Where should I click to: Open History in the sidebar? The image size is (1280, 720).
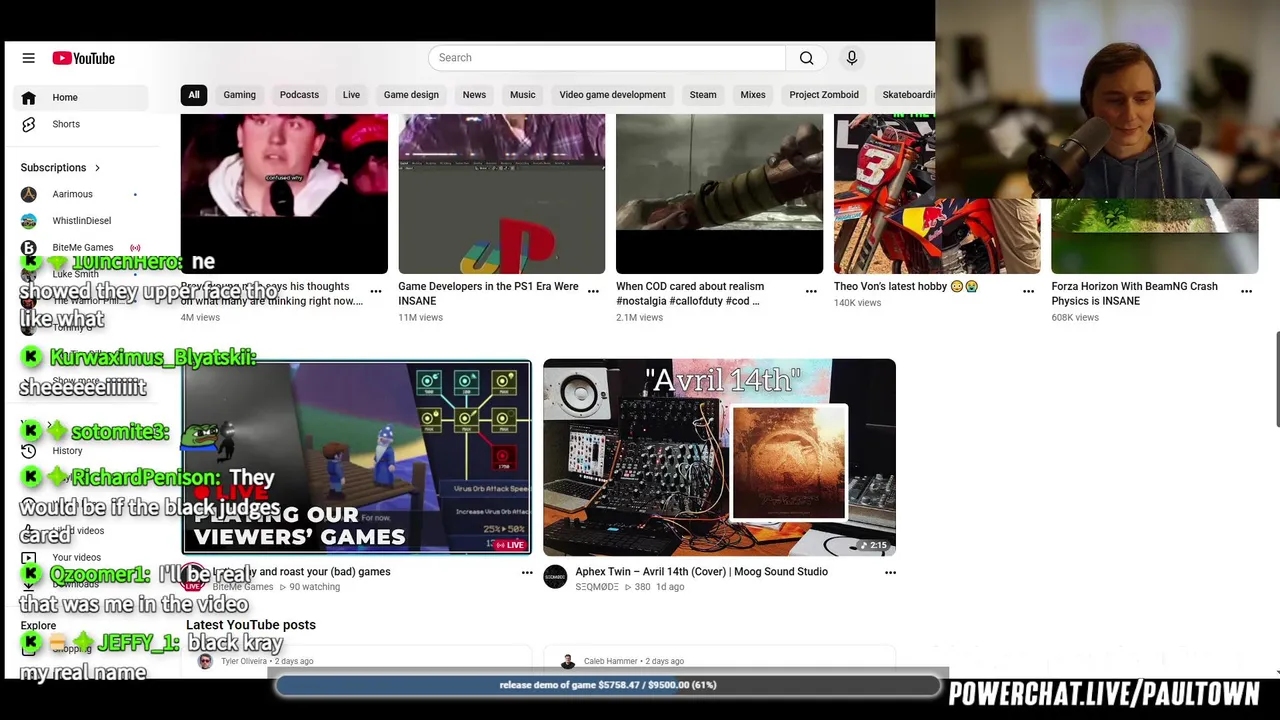pos(67,451)
